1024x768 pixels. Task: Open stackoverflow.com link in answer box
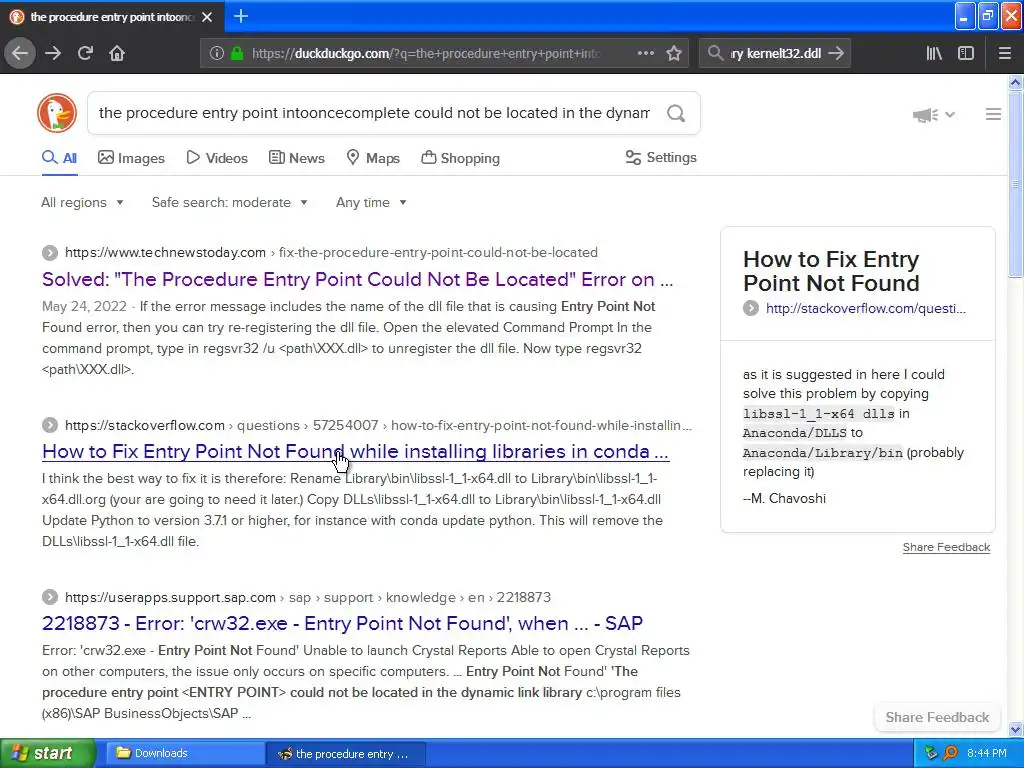(865, 308)
